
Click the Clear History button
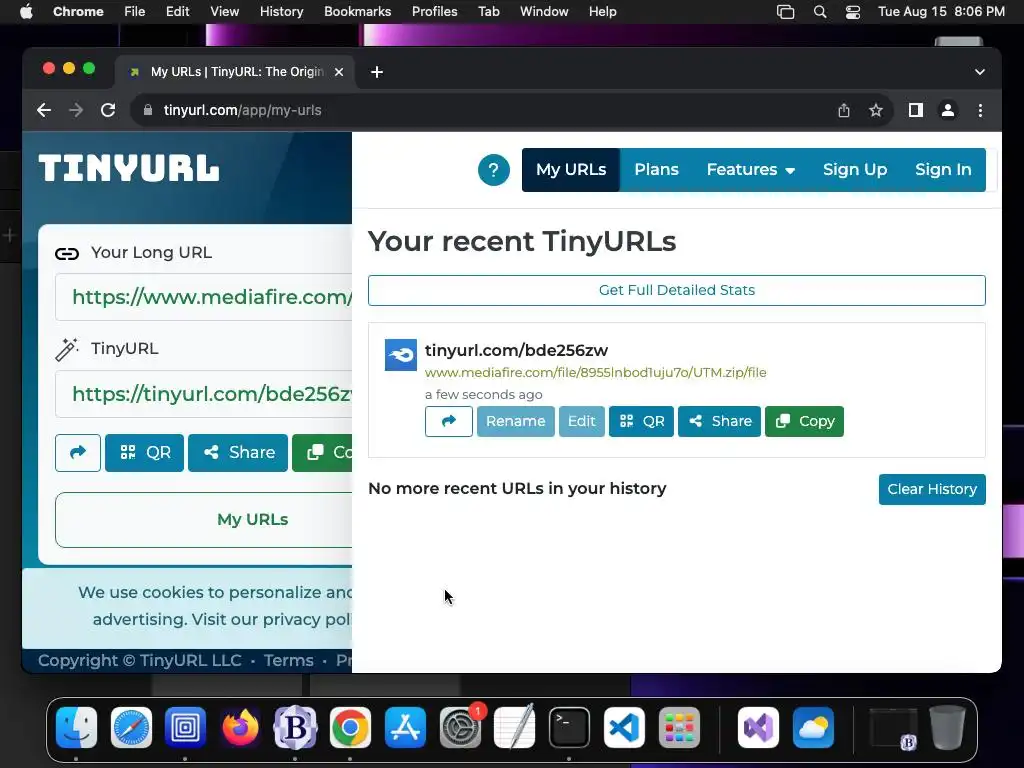tap(932, 489)
